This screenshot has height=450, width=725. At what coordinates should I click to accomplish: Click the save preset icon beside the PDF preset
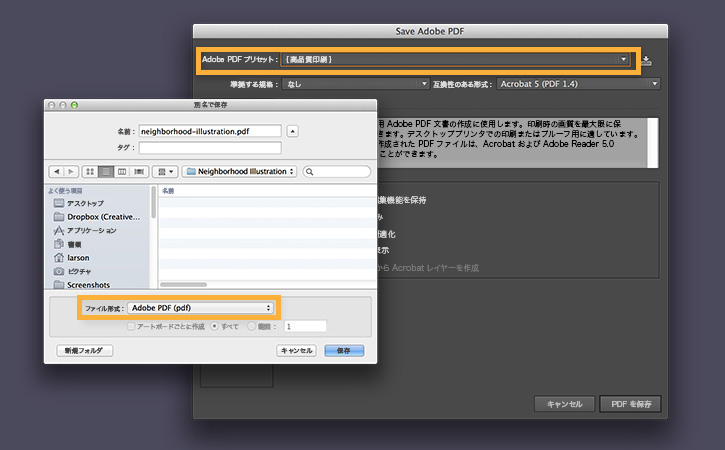pyautogui.click(x=646, y=61)
